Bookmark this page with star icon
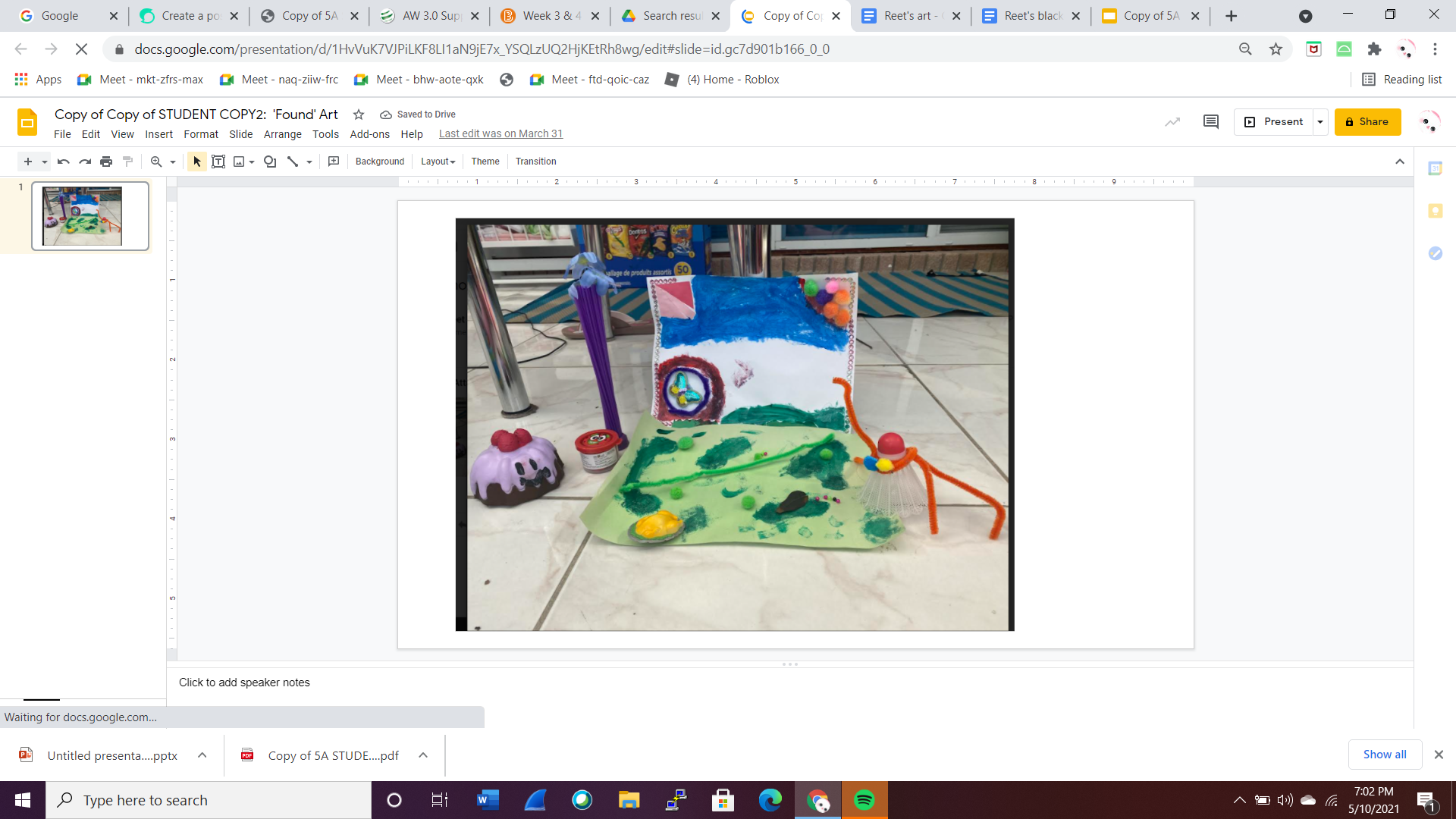 (x=1276, y=49)
